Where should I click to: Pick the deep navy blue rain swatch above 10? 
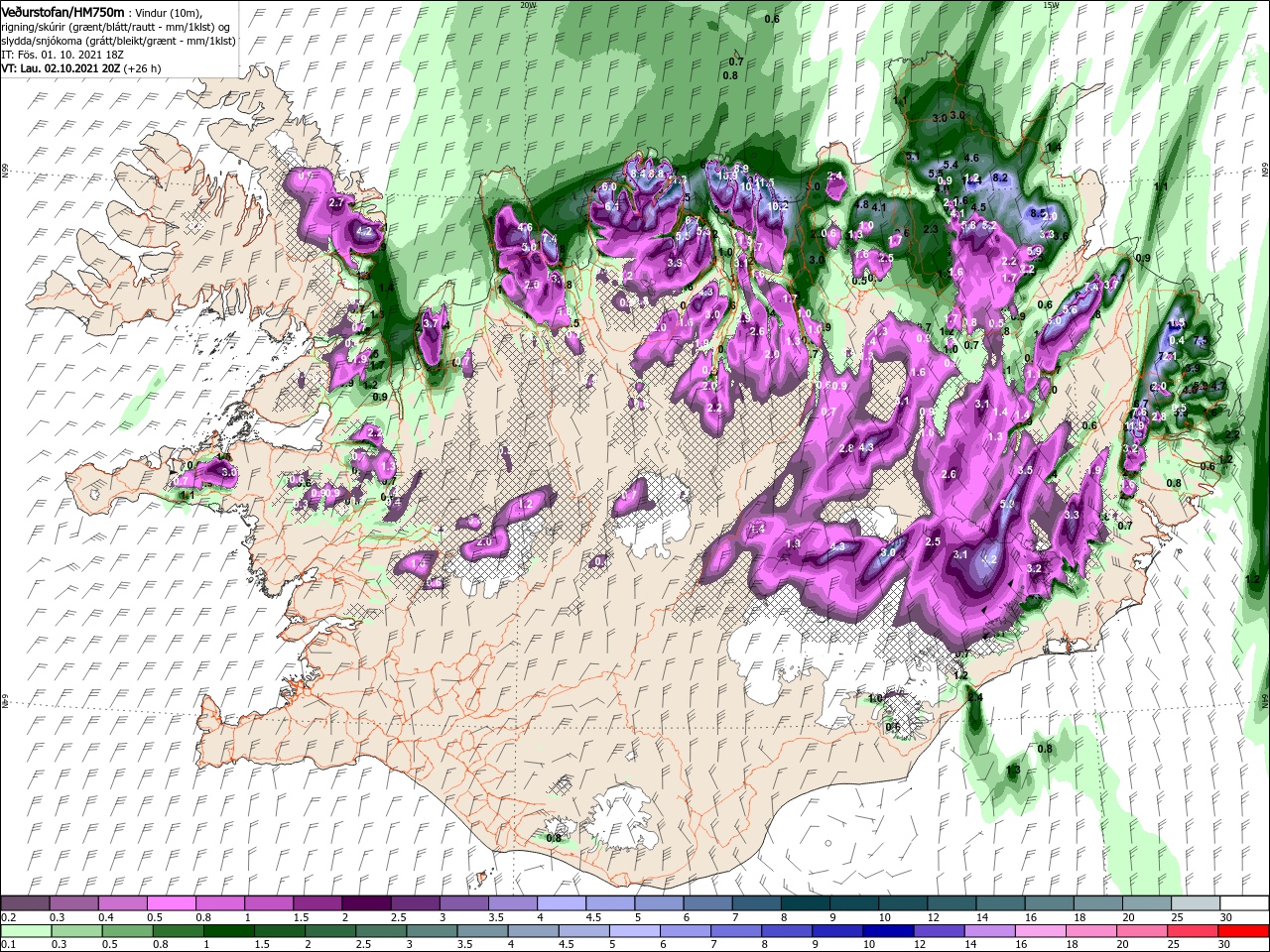pos(888,930)
